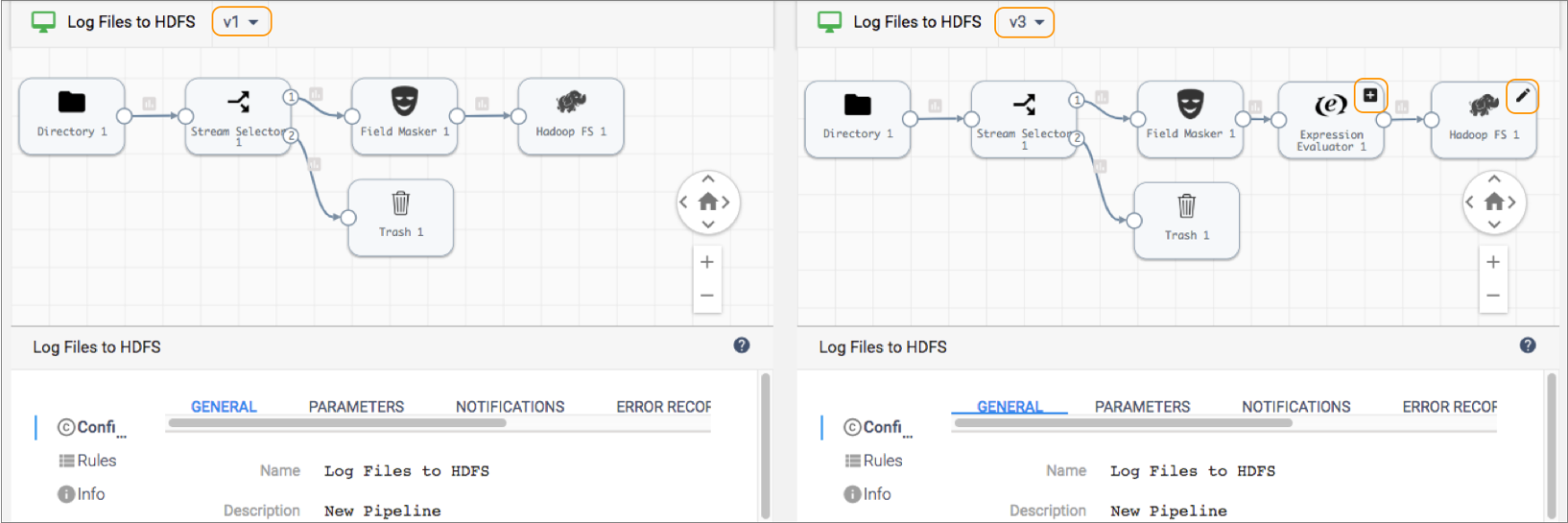This screenshot has width=1568, height=523.
Task: Click the horizontal tab scrollbar in left panel
Action: pyautogui.click(x=337, y=423)
